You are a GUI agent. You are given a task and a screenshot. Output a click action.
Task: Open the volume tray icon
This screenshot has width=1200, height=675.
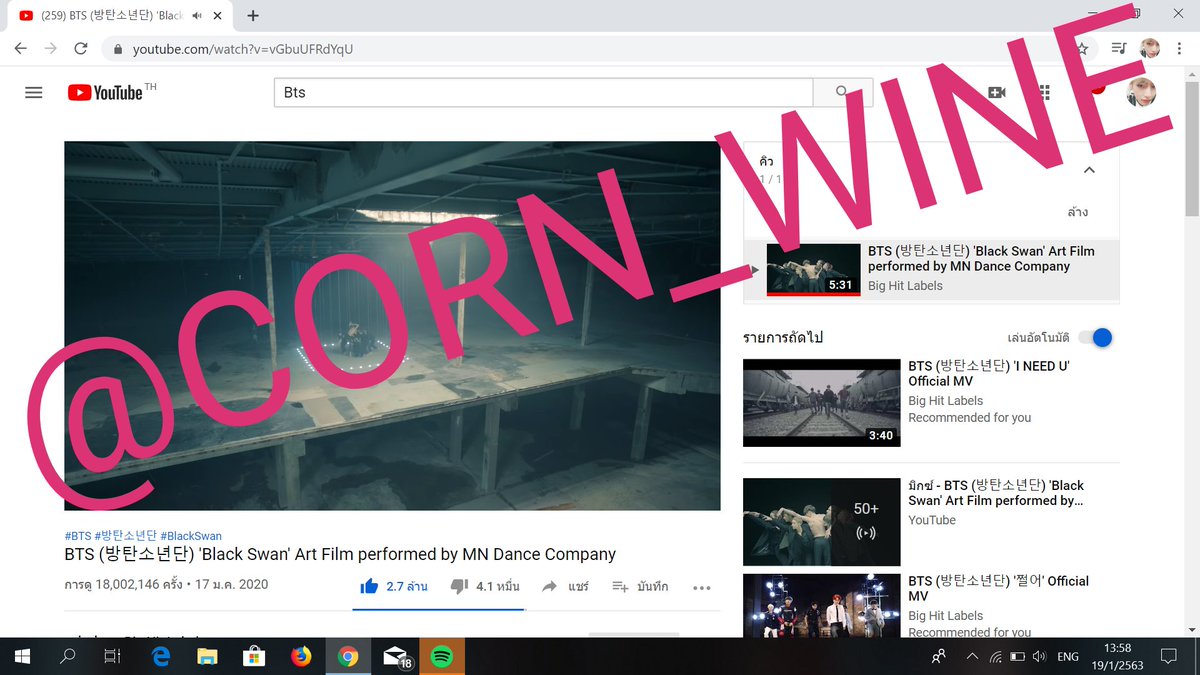(x=1040, y=656)
